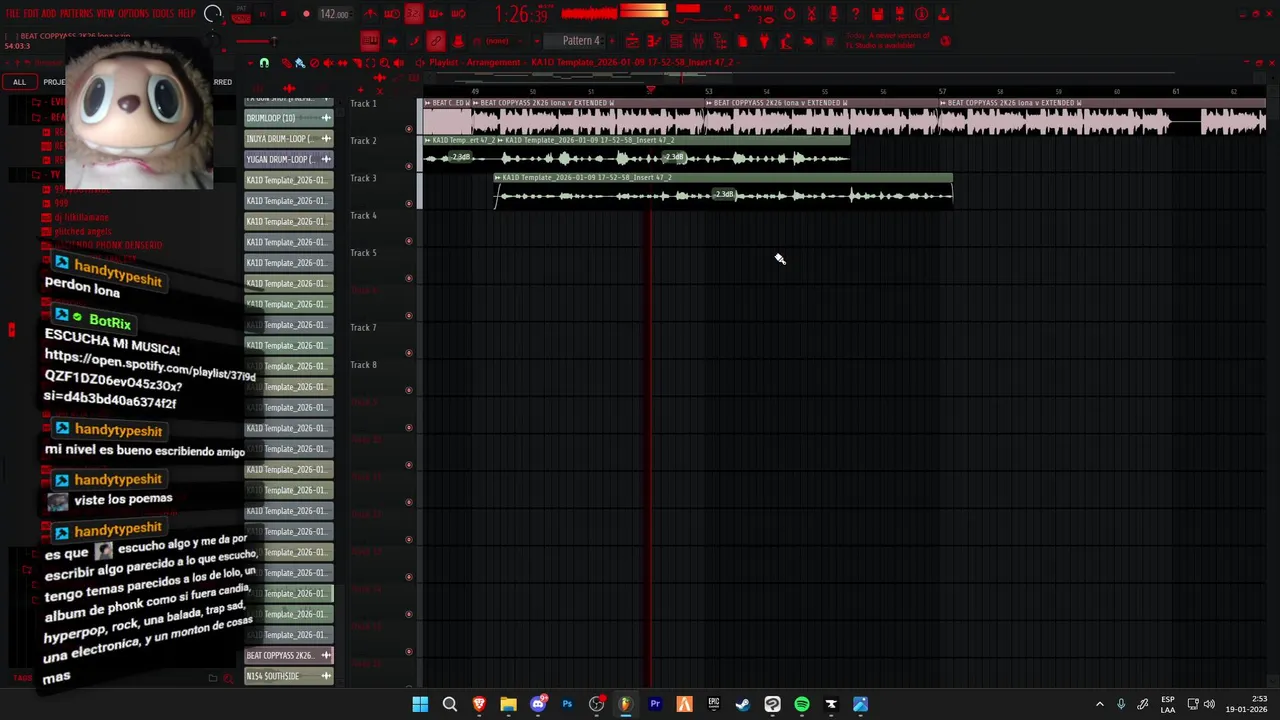Select the Delete tool in playlist toolbar
The width and height of the screenshot is (1280, 720).
[x=314, y=63]
